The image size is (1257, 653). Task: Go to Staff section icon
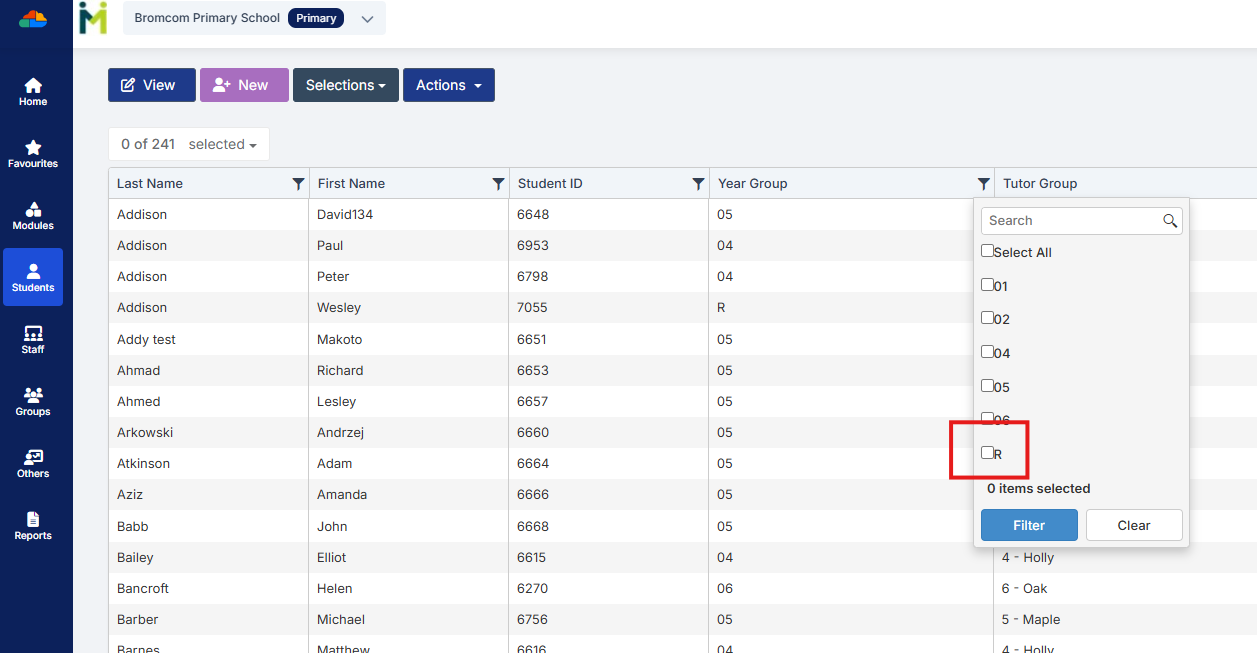33,334
